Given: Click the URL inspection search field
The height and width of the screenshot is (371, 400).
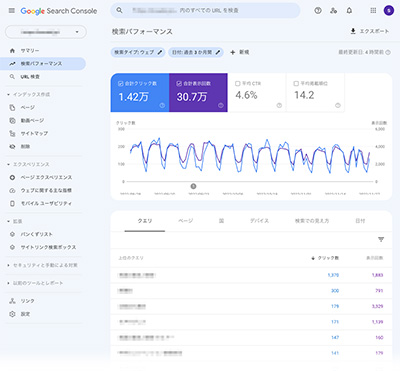Looking at the screenshot, I should click(205, 10).
